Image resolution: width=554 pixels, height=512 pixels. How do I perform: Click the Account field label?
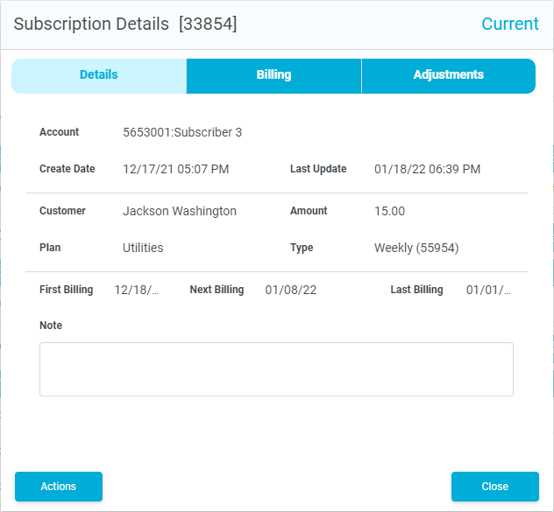tap(59, 132)
